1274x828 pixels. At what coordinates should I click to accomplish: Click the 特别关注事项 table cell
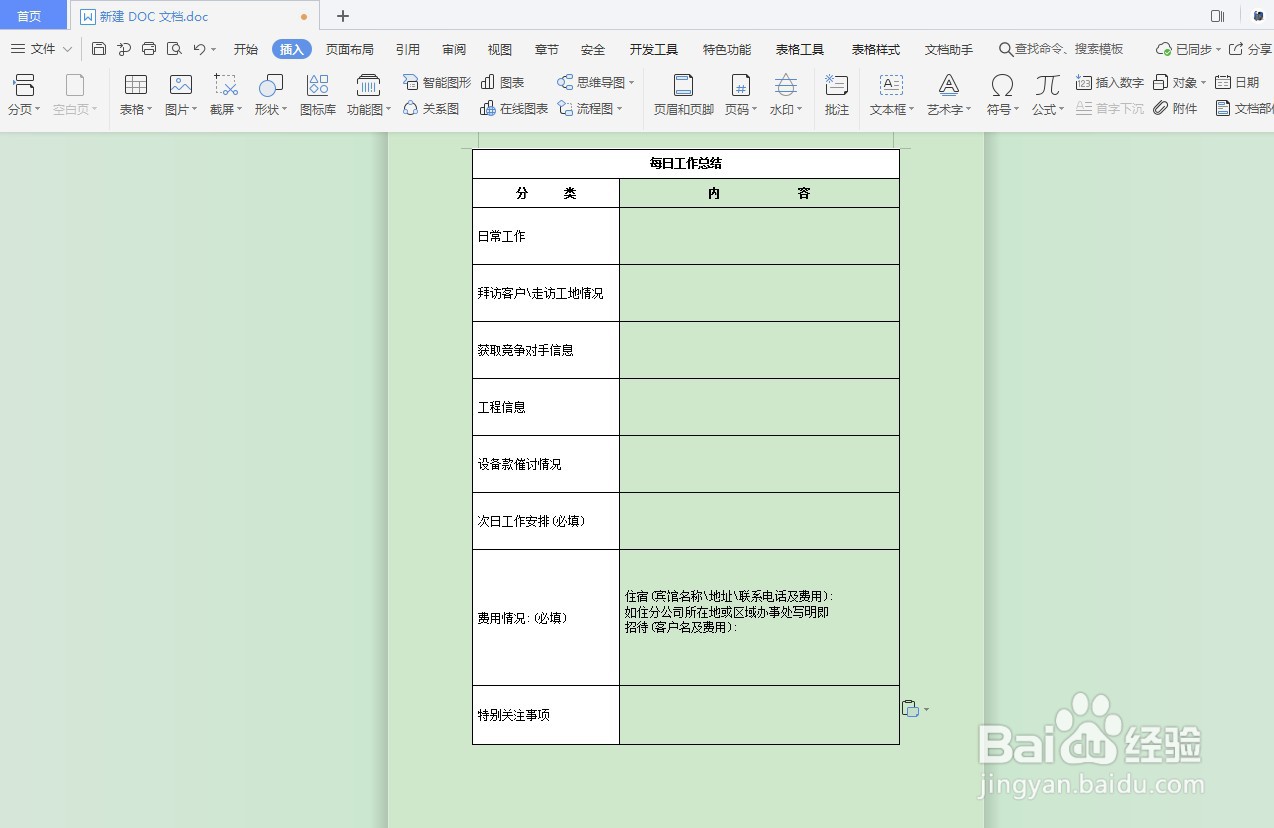[x=546, y=715]
